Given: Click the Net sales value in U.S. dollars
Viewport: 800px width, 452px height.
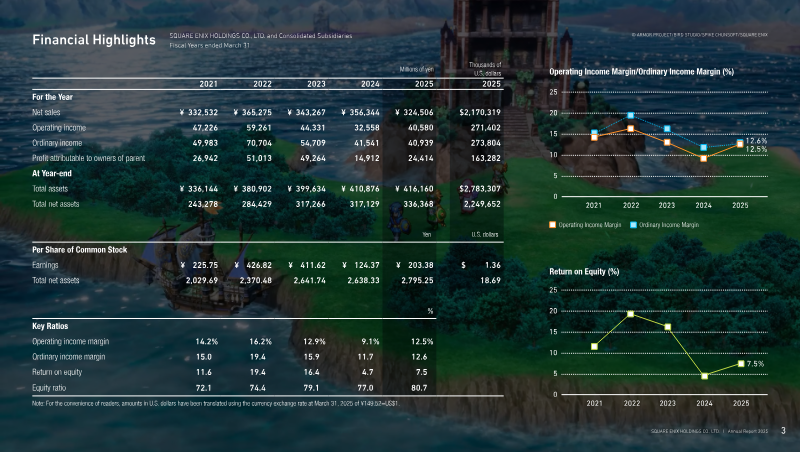Looking at the screenshot, I should (480, 115).
